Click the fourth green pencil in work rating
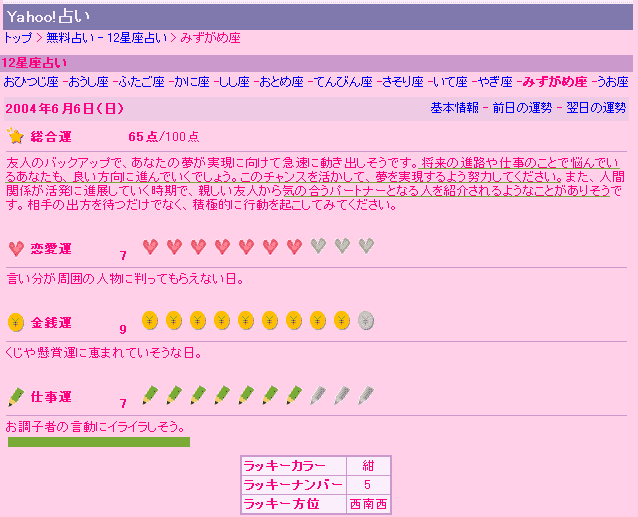The image size is (638, 517). (x=222, y=395)
